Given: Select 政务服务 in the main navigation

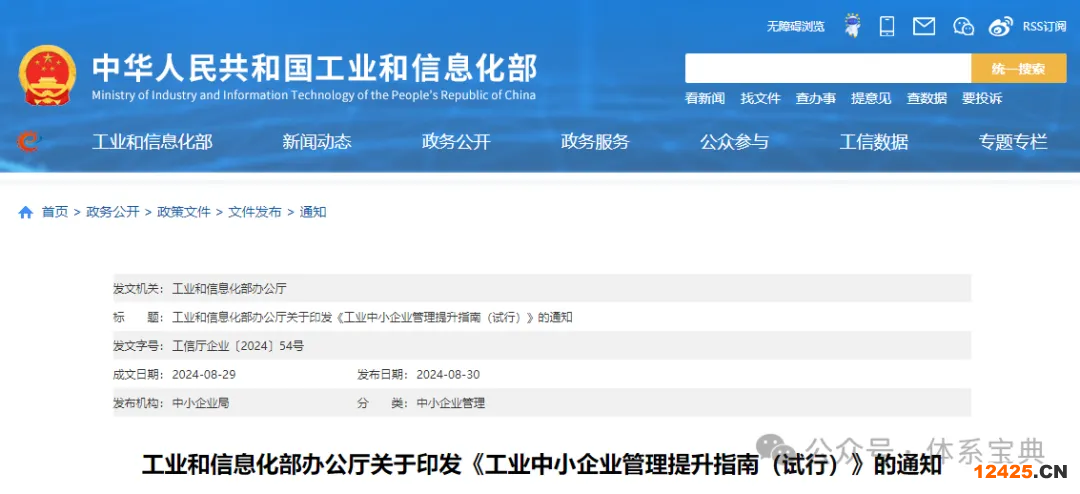Looking at the screenshot, I should pos(595,142).
